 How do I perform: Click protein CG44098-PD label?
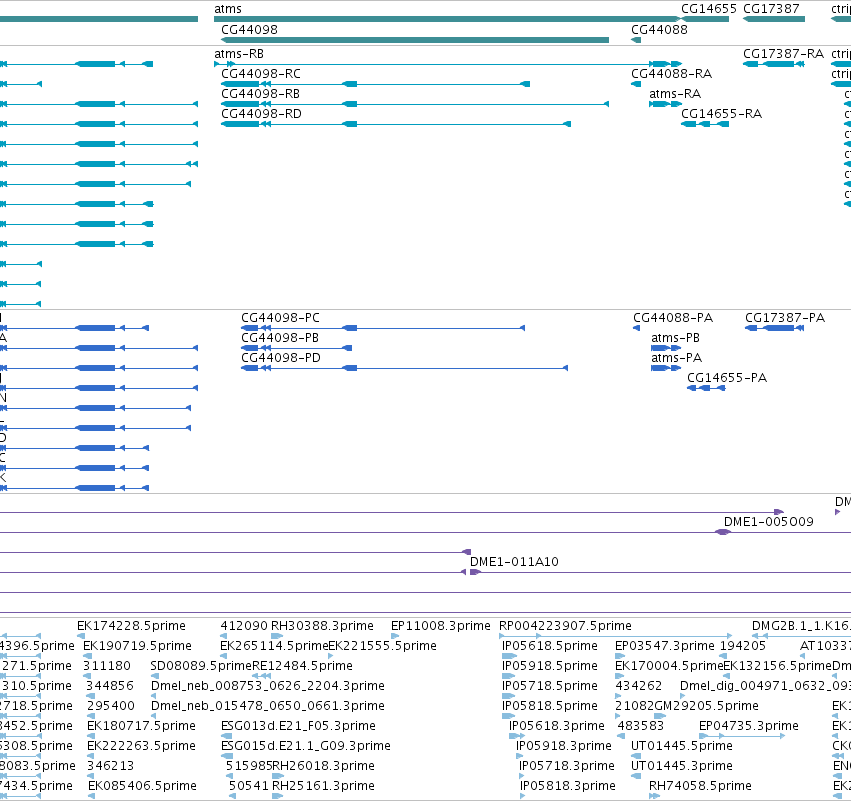281,358
